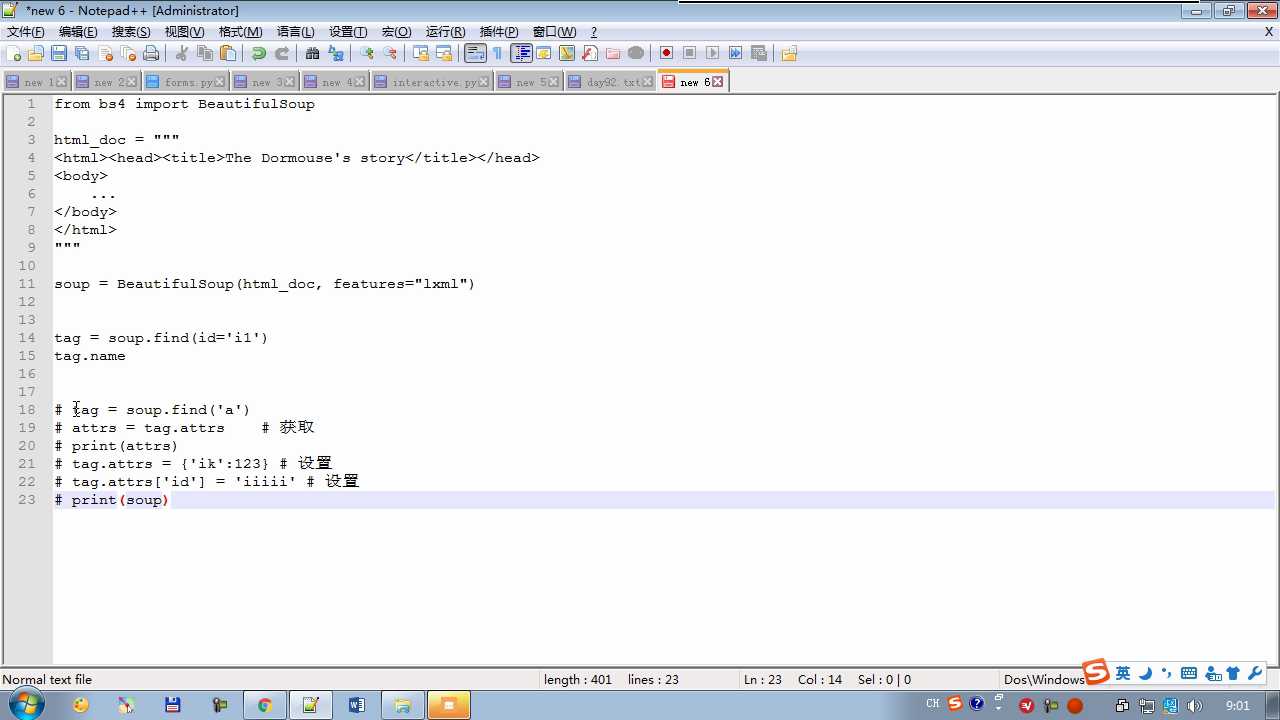Screen dimensions: 1280x720
Task: Toggle show all characters pilcrow icon
Action: pos(498,53)
